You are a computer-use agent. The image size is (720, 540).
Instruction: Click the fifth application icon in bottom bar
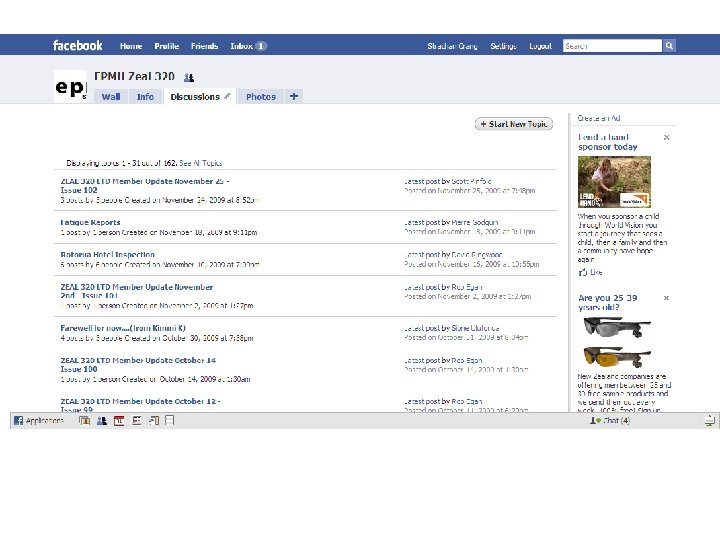click(153, 420)
